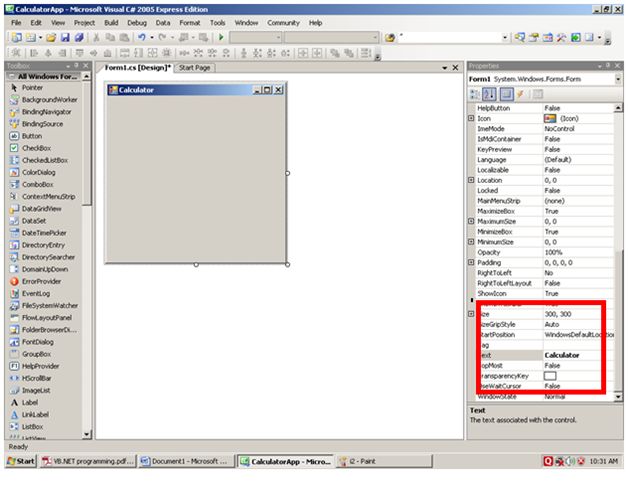The height and width of the screenshot is (485, 628).
Task: Click the Save icon in the toolbar
Action: coord(65,37)
